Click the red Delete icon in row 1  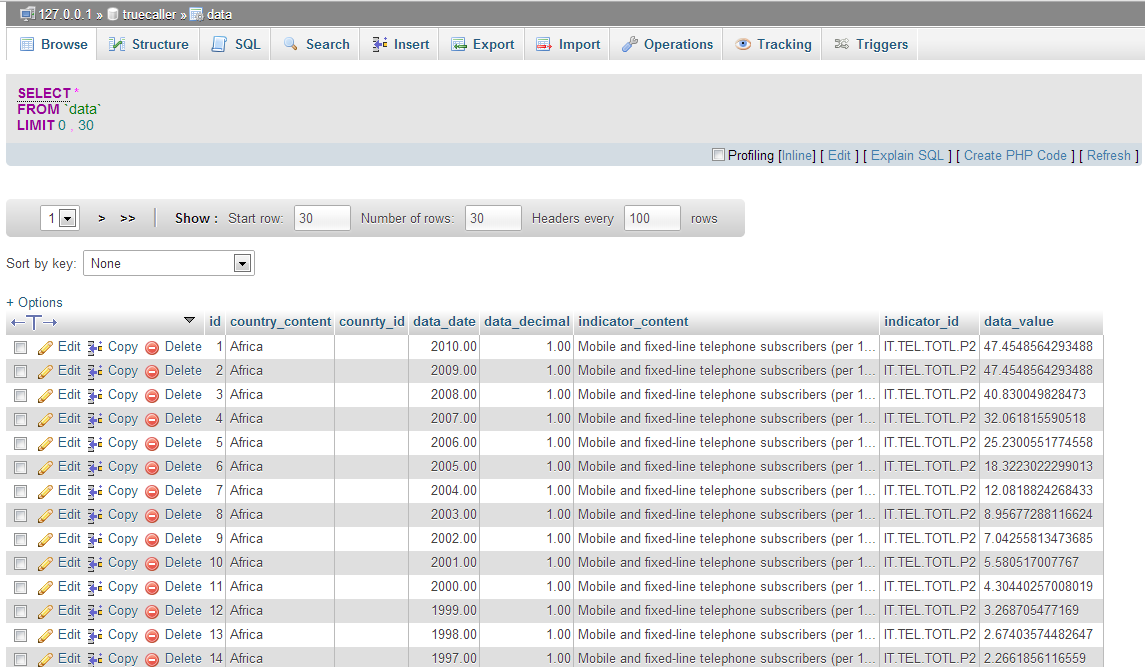point(152,348)
